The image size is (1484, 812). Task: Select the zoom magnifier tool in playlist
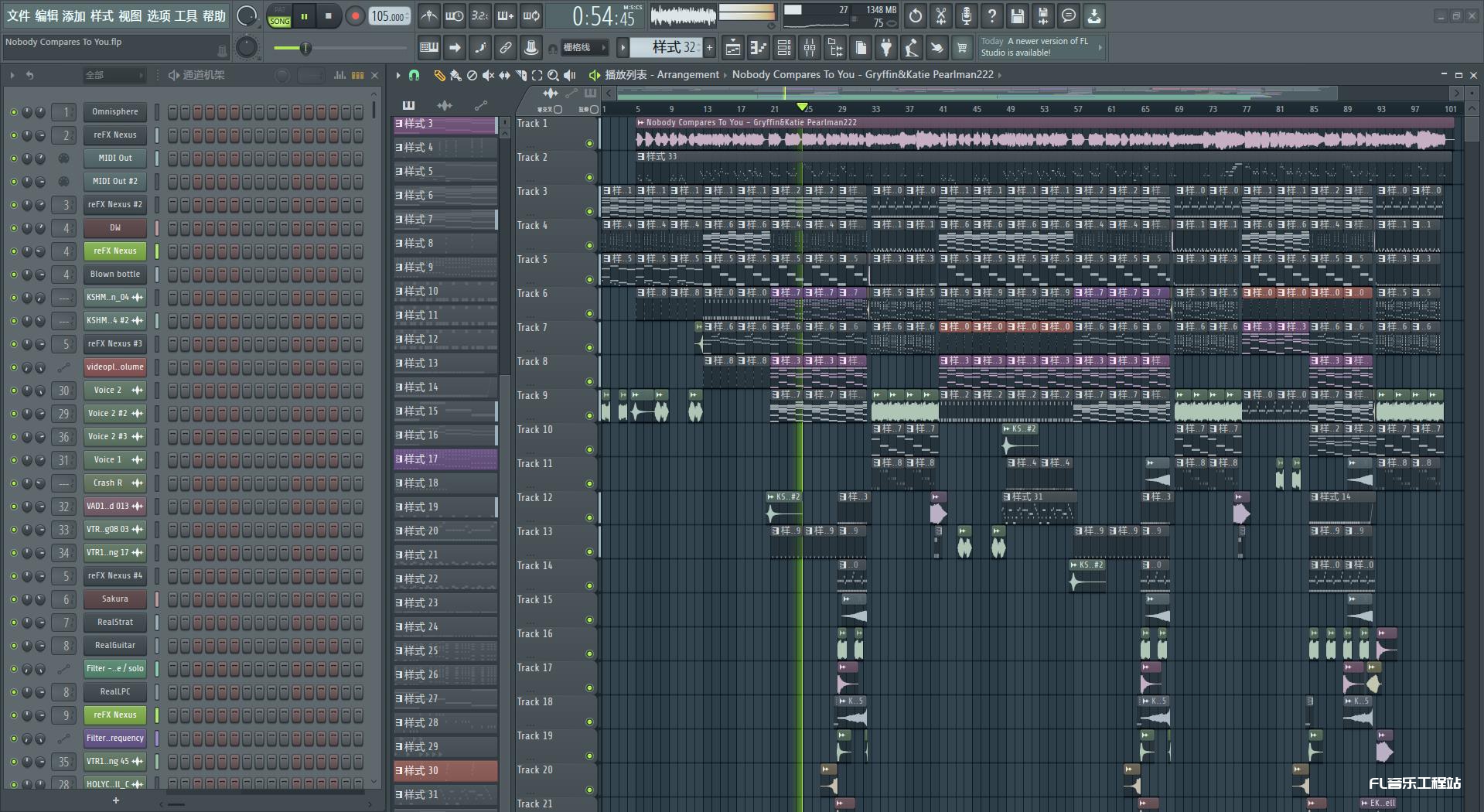click(553, 75)
